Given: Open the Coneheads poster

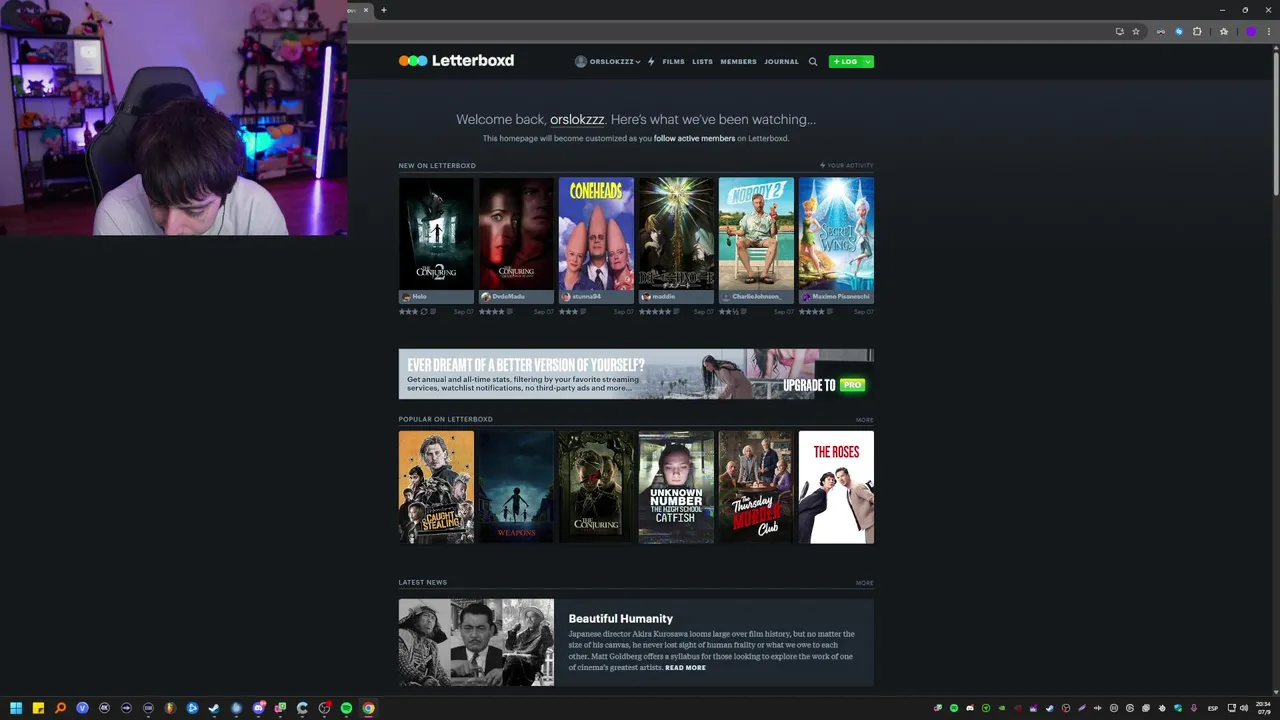Looking at the screenshot, I should click(x=596, y=234).
